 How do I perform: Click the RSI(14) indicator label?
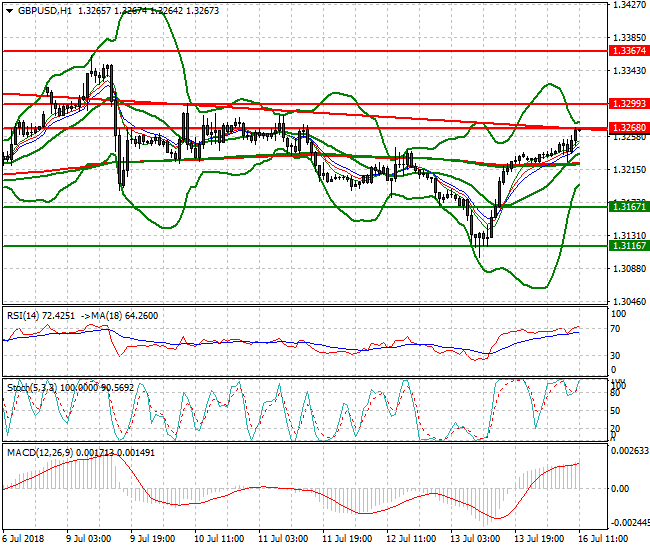point(25,315)
